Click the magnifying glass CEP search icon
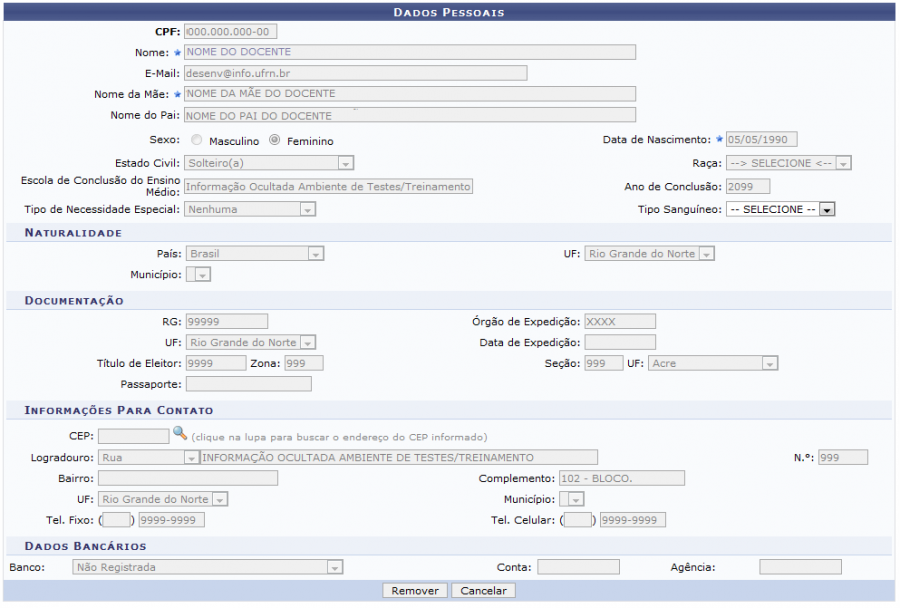The width and height of the screenshot is (900, 608). pyautogui.click(x=180, y=434)
